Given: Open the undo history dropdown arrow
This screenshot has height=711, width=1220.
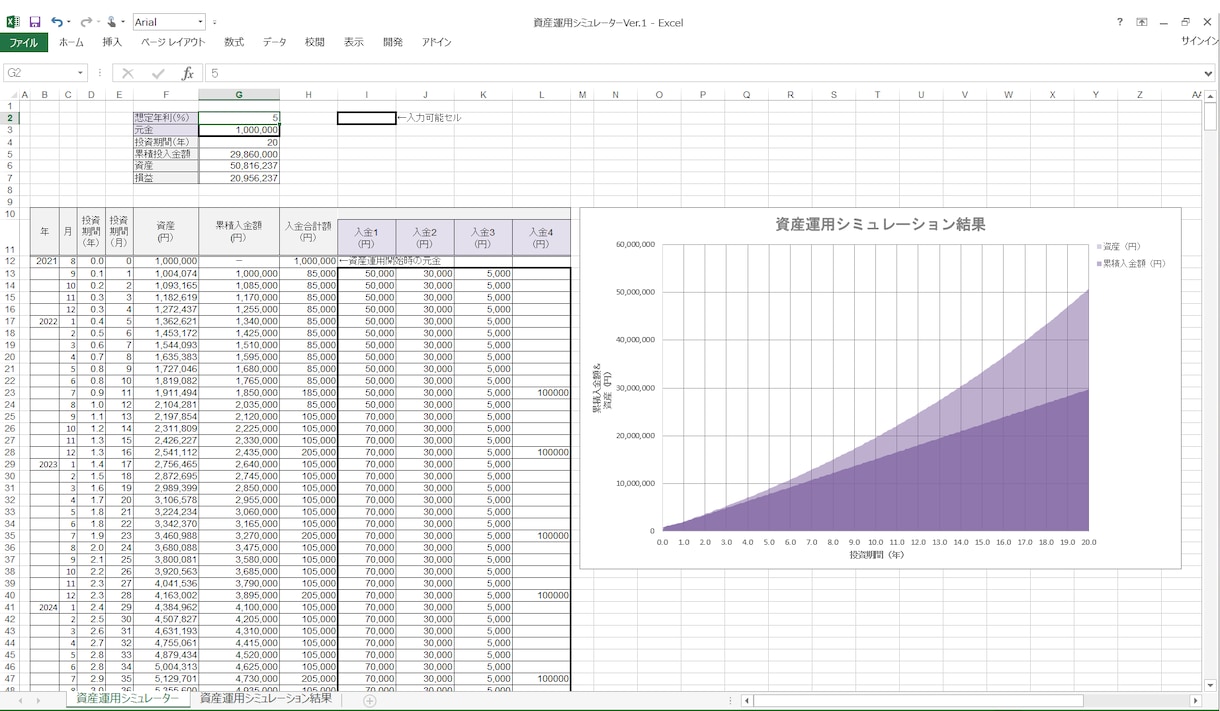Looking at the screenshot, I should pyautogui.click(x=69, y=22).
